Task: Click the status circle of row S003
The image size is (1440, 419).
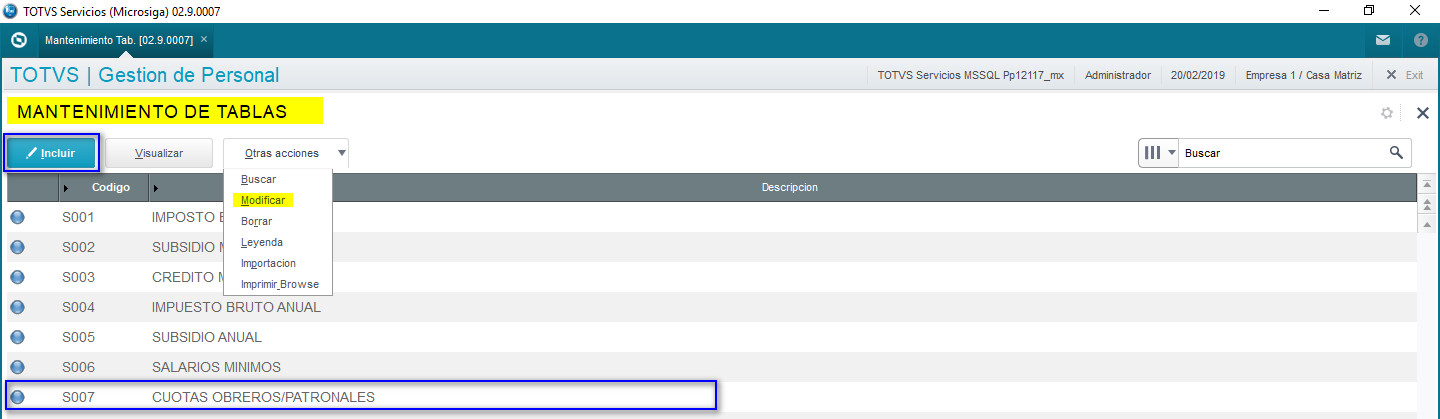Action: (x=17, y=277)
